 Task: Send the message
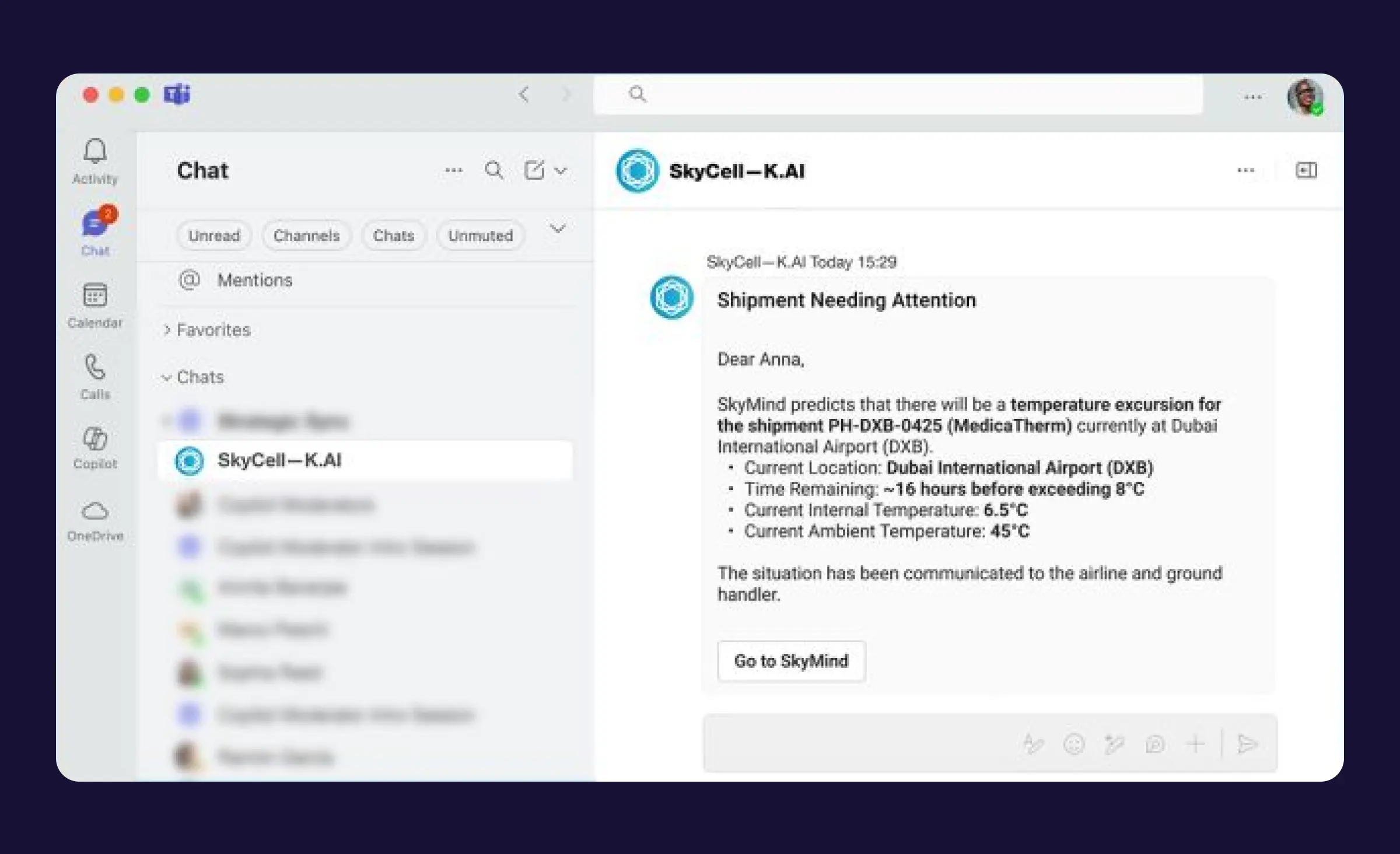1247,744
